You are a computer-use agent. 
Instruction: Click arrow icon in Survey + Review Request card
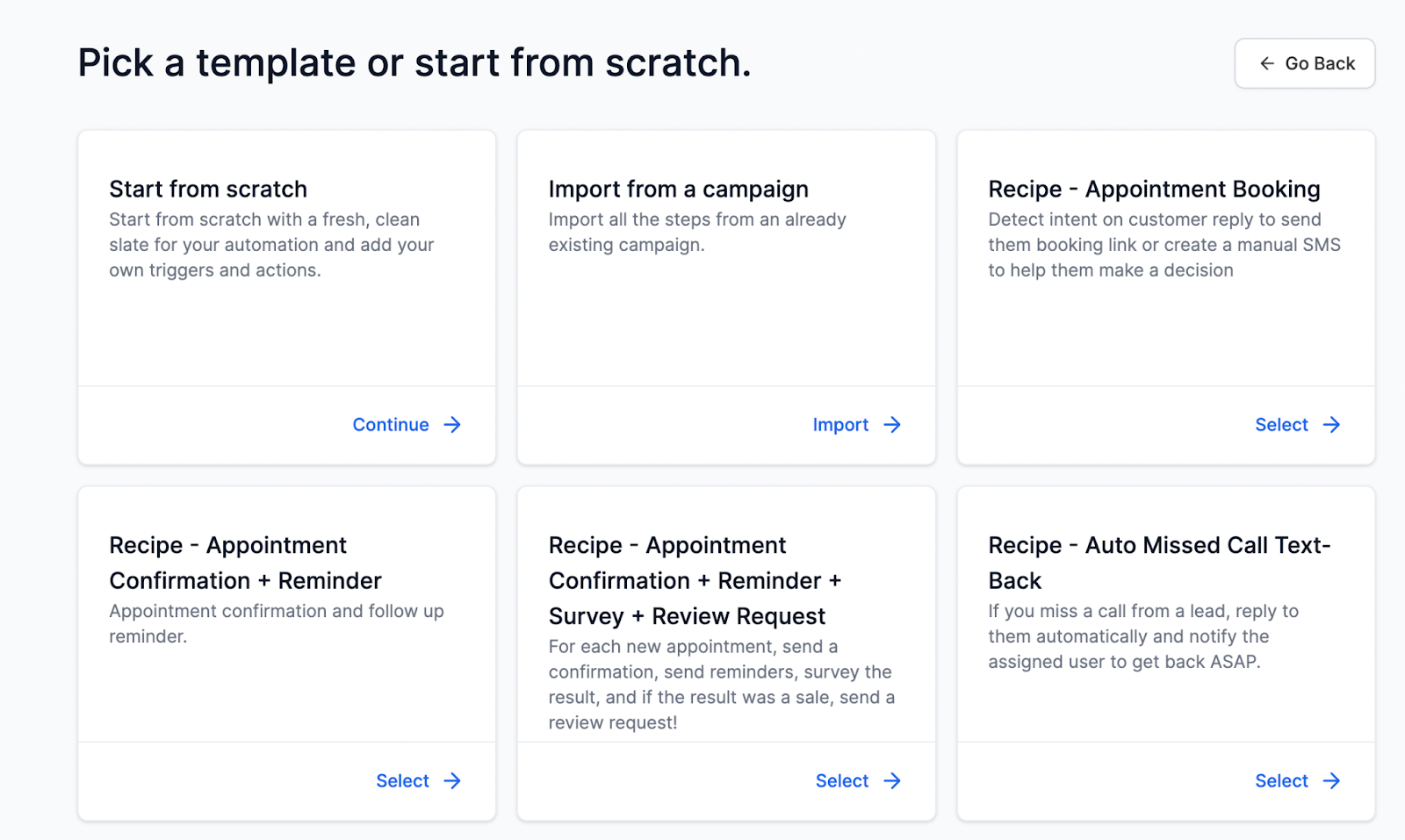[x=892, y=781]
